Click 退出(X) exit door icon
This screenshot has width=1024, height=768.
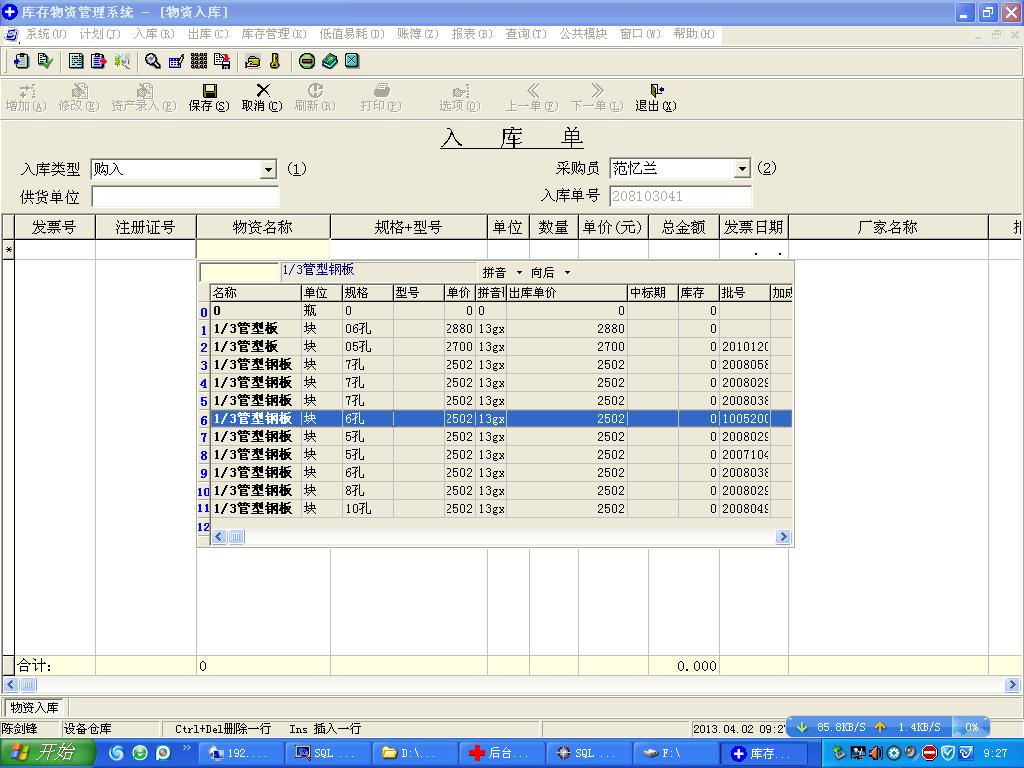tap(656, 97)
